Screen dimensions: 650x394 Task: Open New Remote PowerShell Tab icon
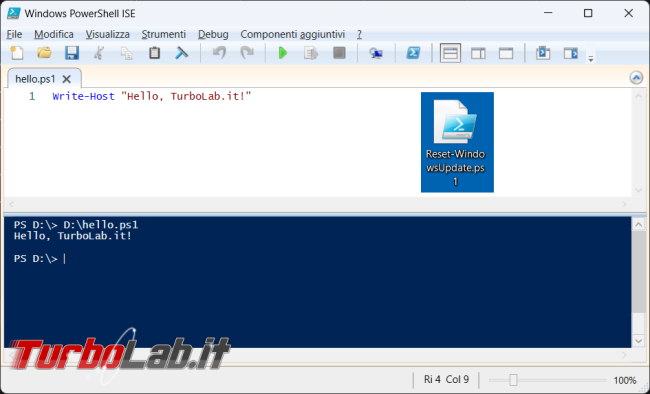pos(376,53)
